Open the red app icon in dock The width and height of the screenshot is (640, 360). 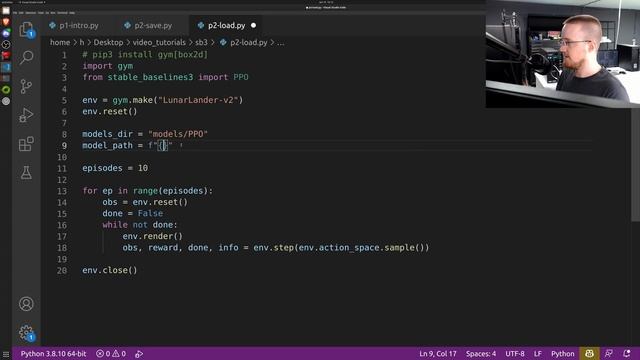6,56
